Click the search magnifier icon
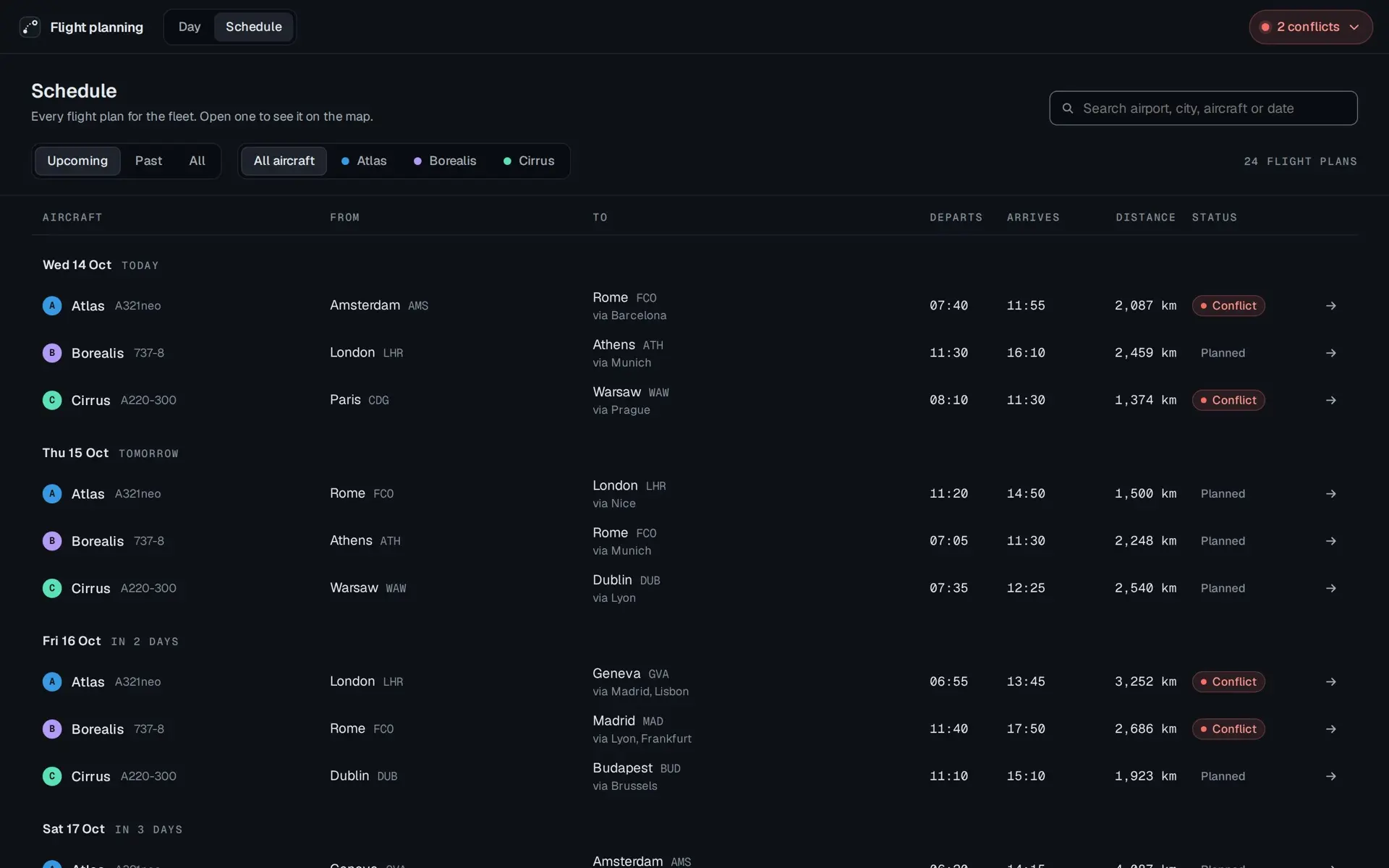This screenshot has height=868, width=1389. [1067, 109]
